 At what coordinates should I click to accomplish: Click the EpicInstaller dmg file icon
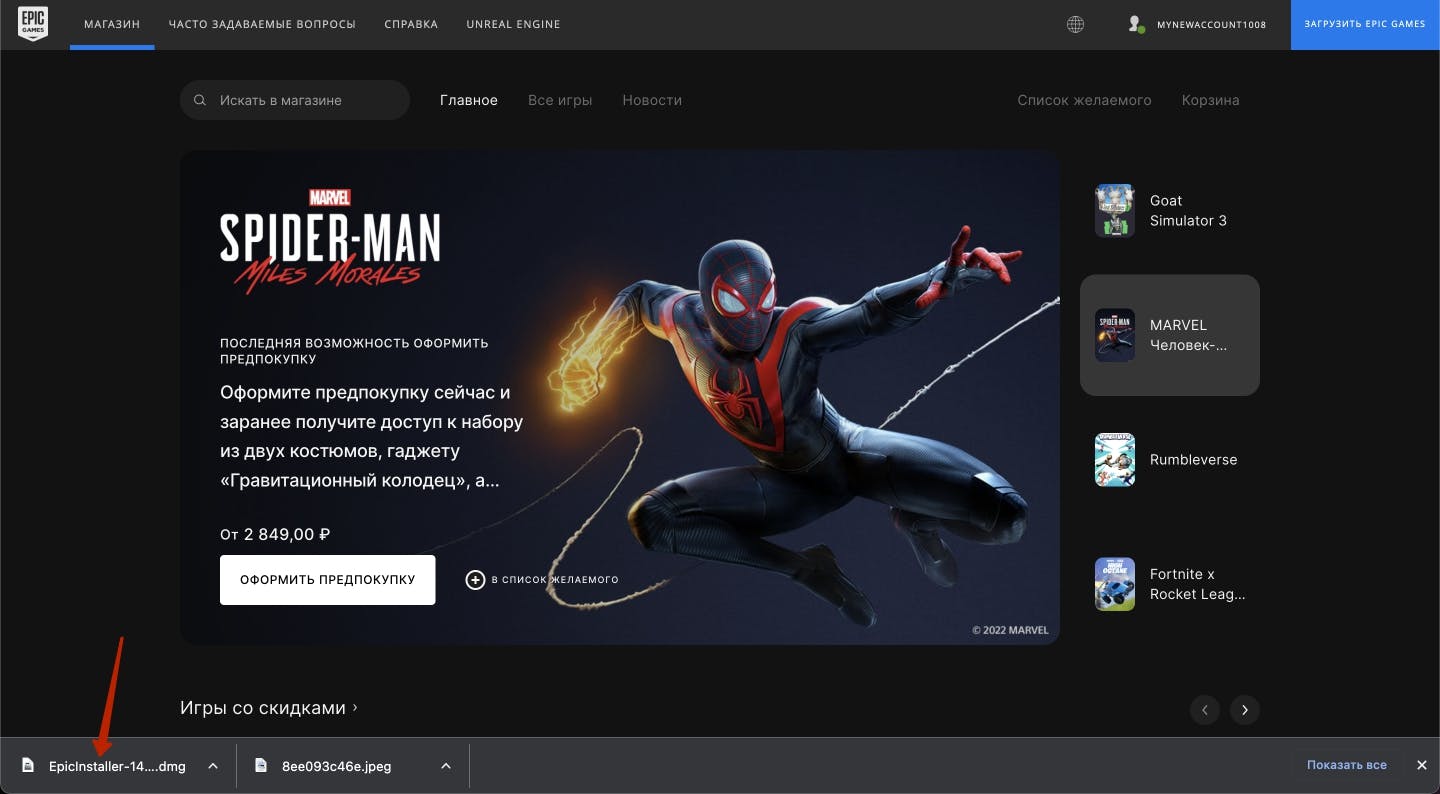point(28,766)
